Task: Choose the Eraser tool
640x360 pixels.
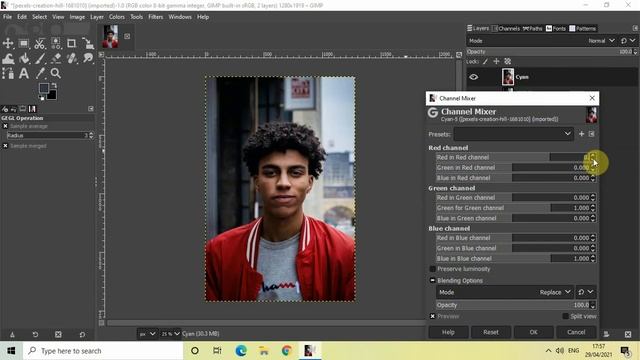Action: pos(56,59)
